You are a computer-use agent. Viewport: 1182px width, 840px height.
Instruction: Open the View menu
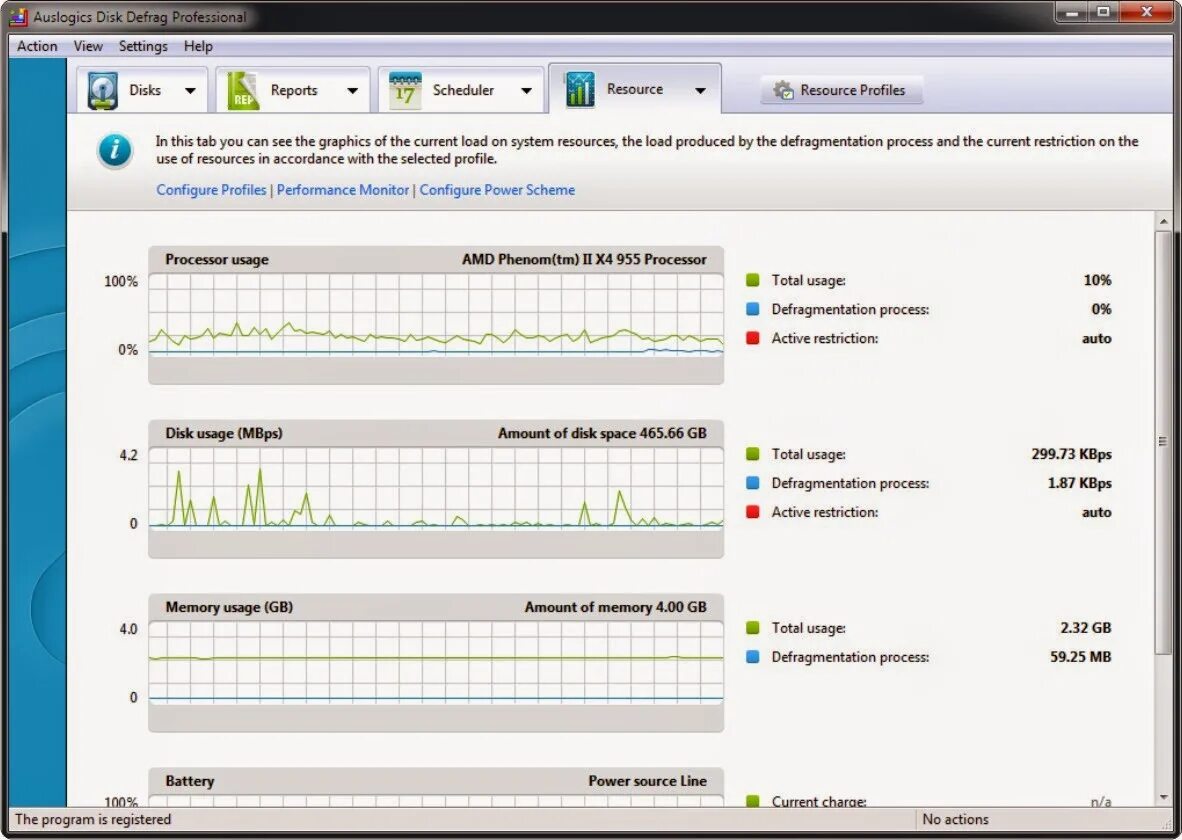88,46
